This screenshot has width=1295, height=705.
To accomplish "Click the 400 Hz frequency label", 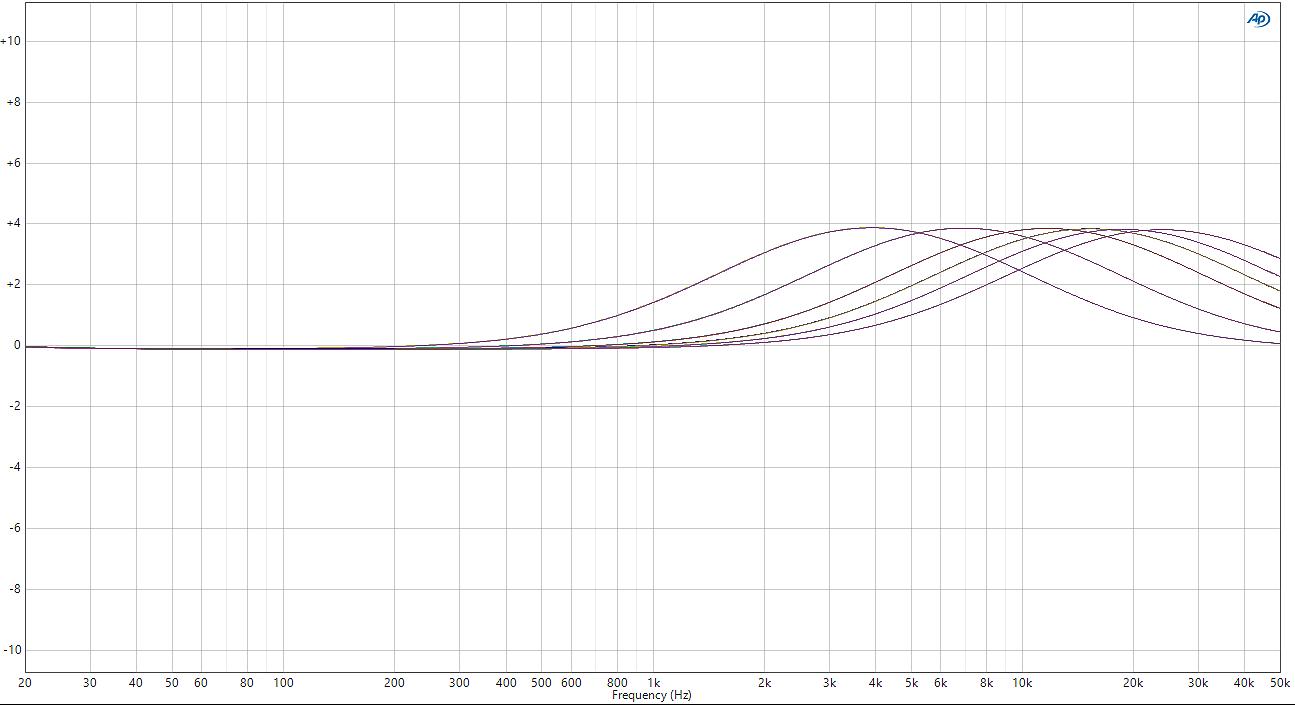I will tap(506, 683).
